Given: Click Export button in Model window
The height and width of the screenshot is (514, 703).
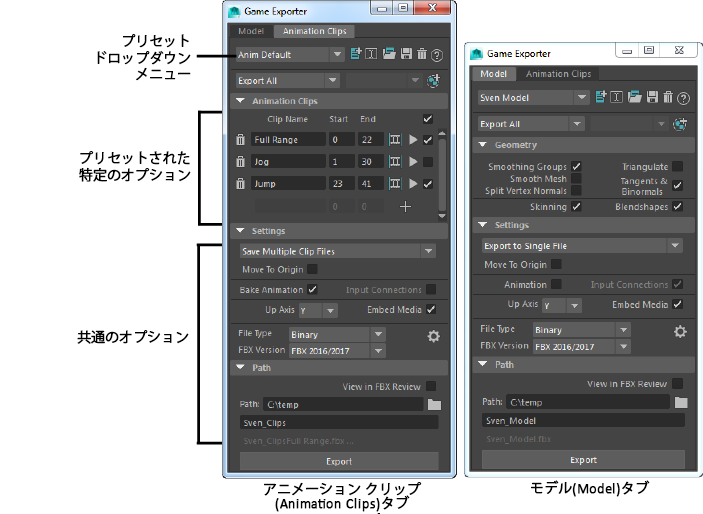Looking at the screenshot, I should tap(583, 460).
